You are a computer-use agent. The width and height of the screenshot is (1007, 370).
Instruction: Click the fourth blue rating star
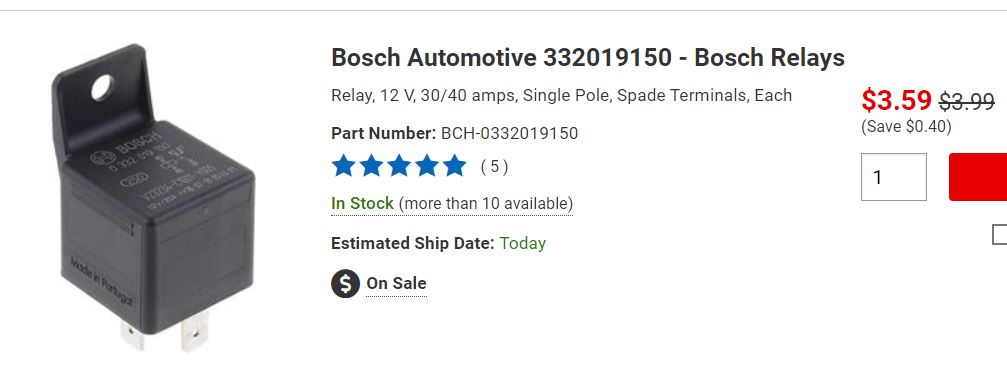tap(426, 166)
